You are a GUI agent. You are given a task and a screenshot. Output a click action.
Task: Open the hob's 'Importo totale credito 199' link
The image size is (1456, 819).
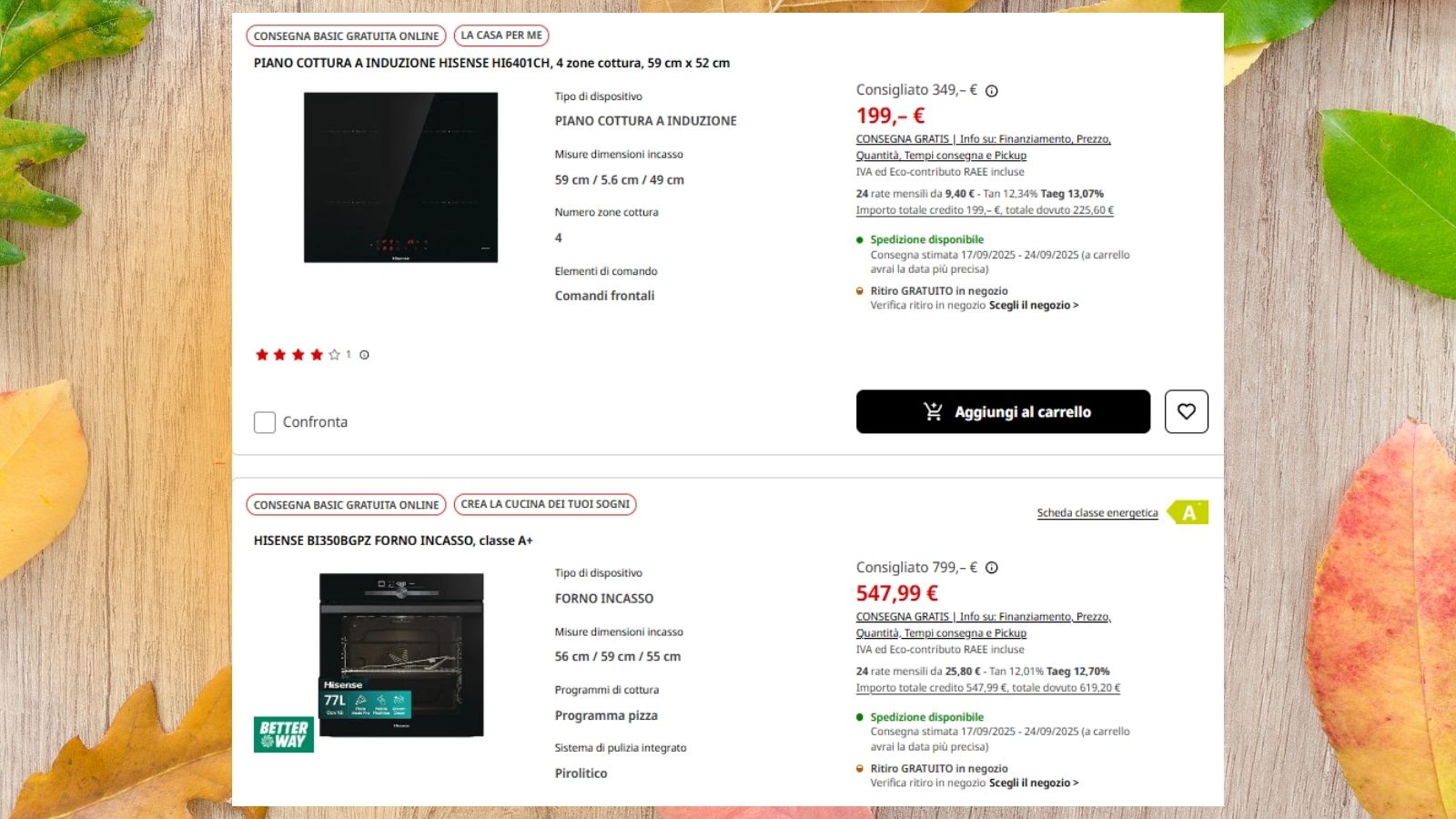[984, 210]
